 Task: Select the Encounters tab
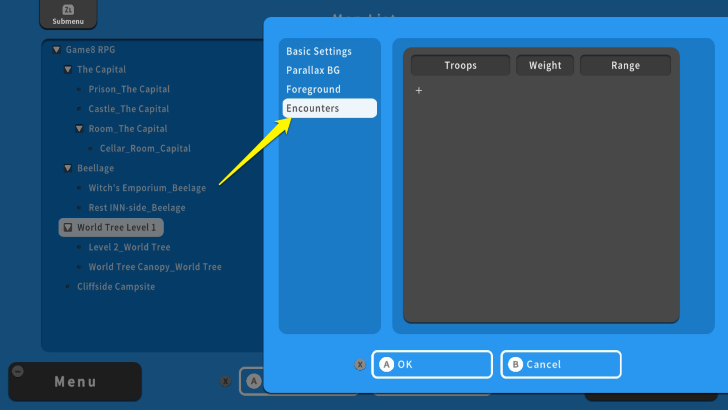pos(313,108)
